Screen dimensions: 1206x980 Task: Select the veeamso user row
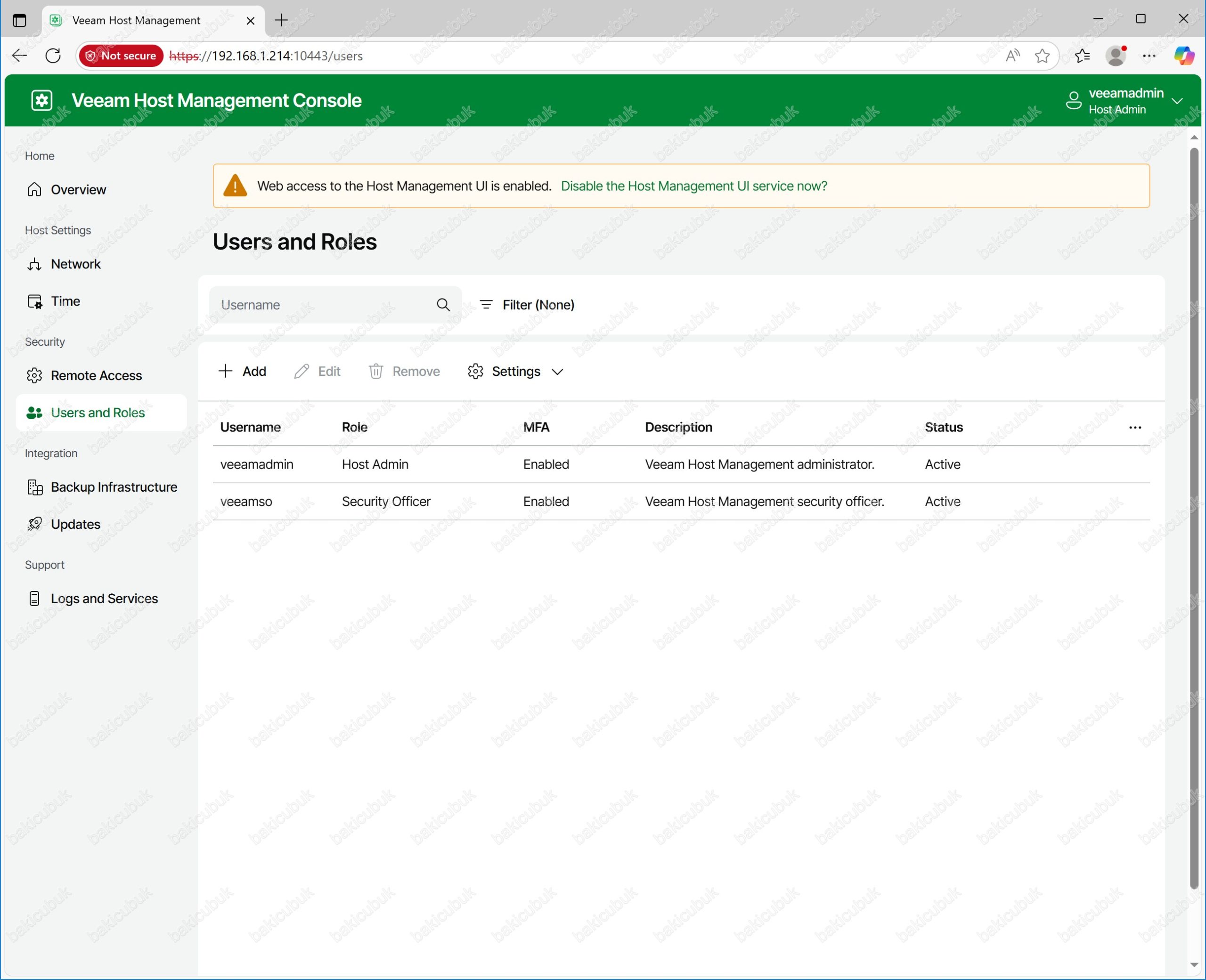point(681,502)
